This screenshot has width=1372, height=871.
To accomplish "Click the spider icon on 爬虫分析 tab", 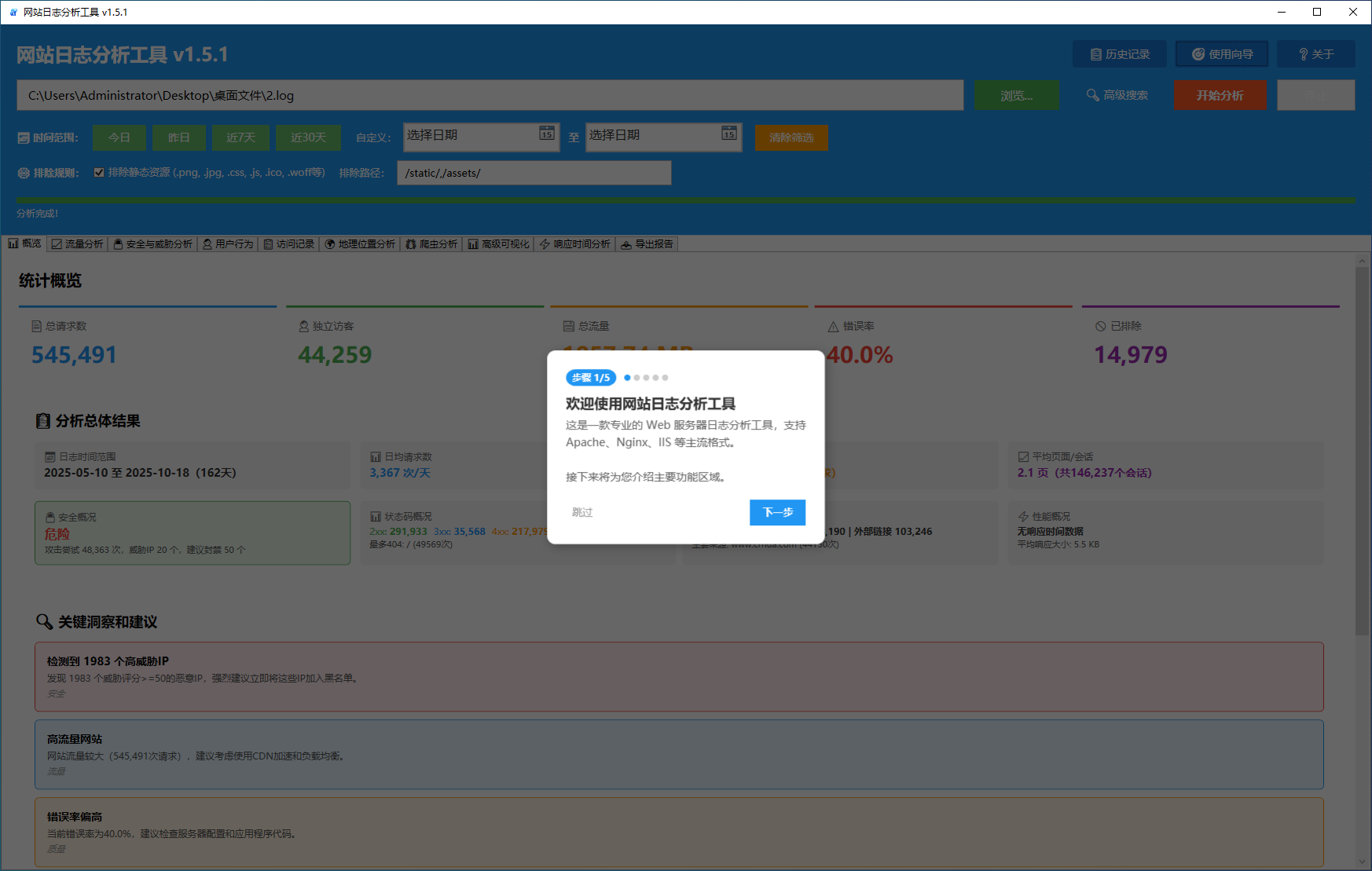I will pos(409,243).
